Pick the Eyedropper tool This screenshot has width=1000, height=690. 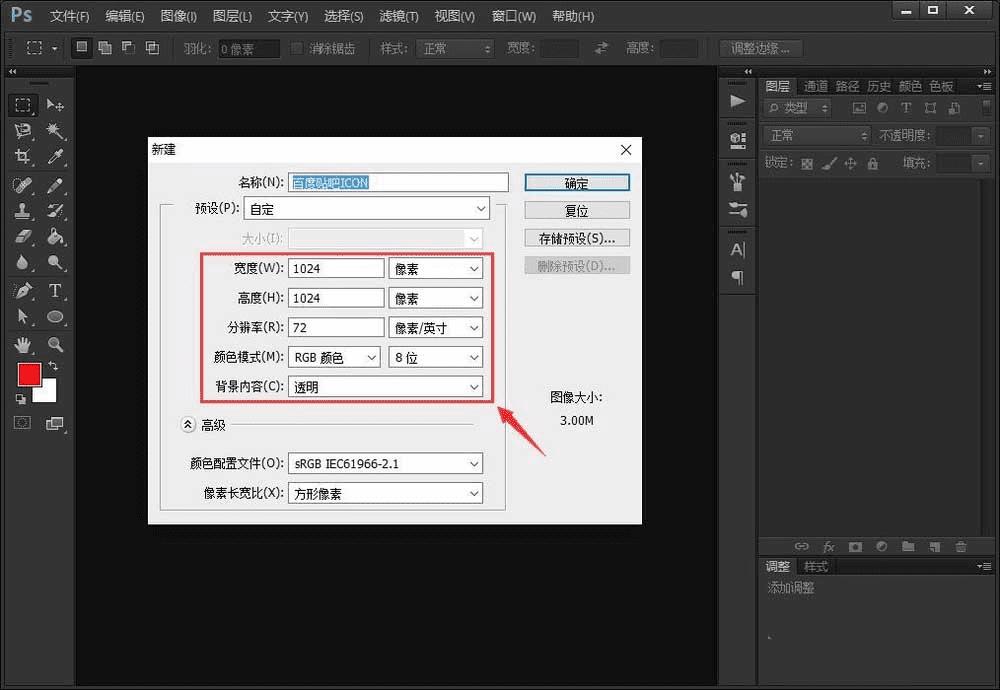(56, 157)
